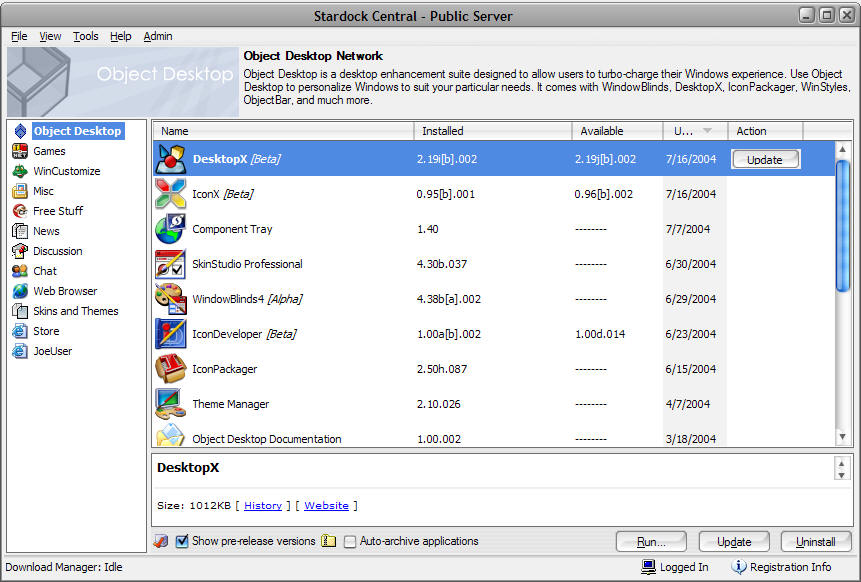Click the Chat sidebar icon
Screen dimensions: 861x582
20,271
